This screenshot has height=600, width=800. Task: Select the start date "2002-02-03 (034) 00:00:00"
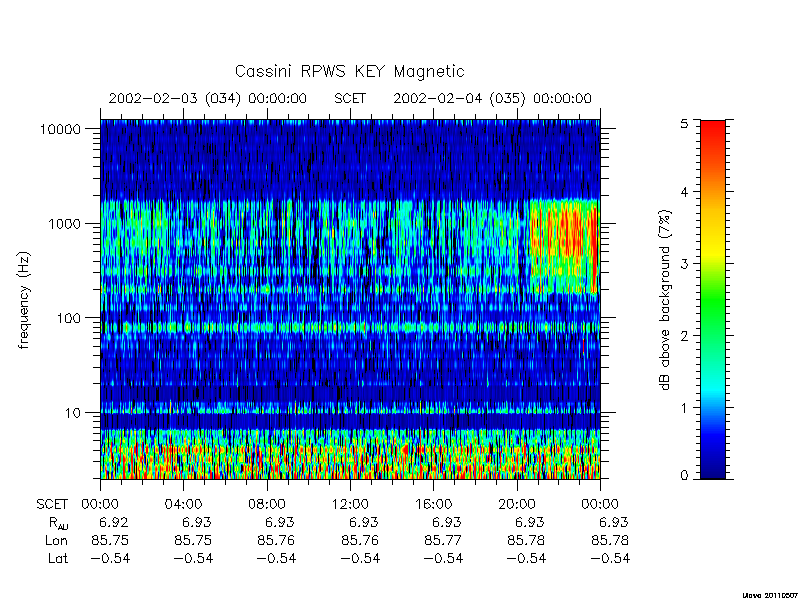208,98
